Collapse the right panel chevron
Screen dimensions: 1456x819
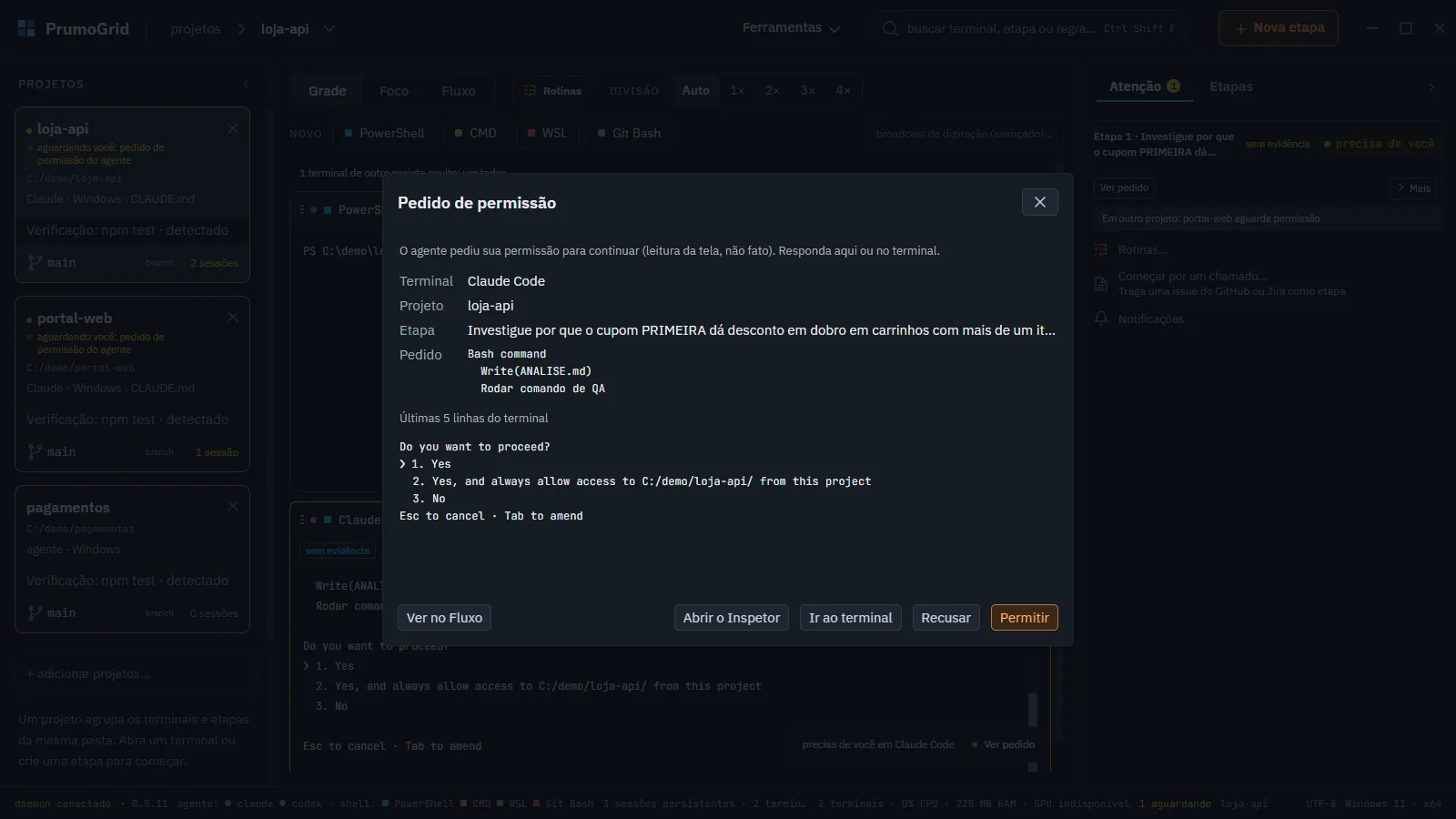[1431, 87]
